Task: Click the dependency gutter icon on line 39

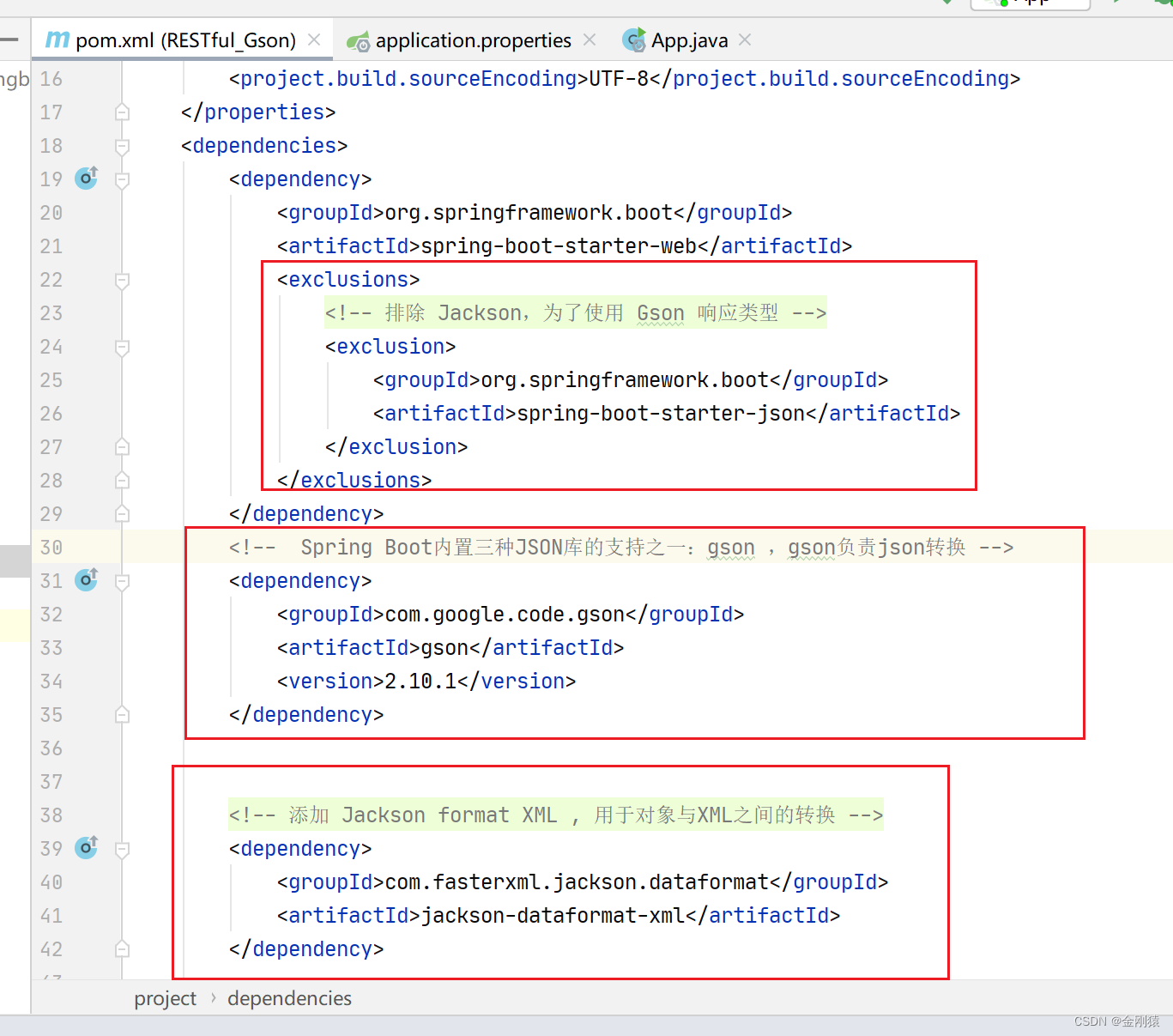Action: [x=87, y=847]
